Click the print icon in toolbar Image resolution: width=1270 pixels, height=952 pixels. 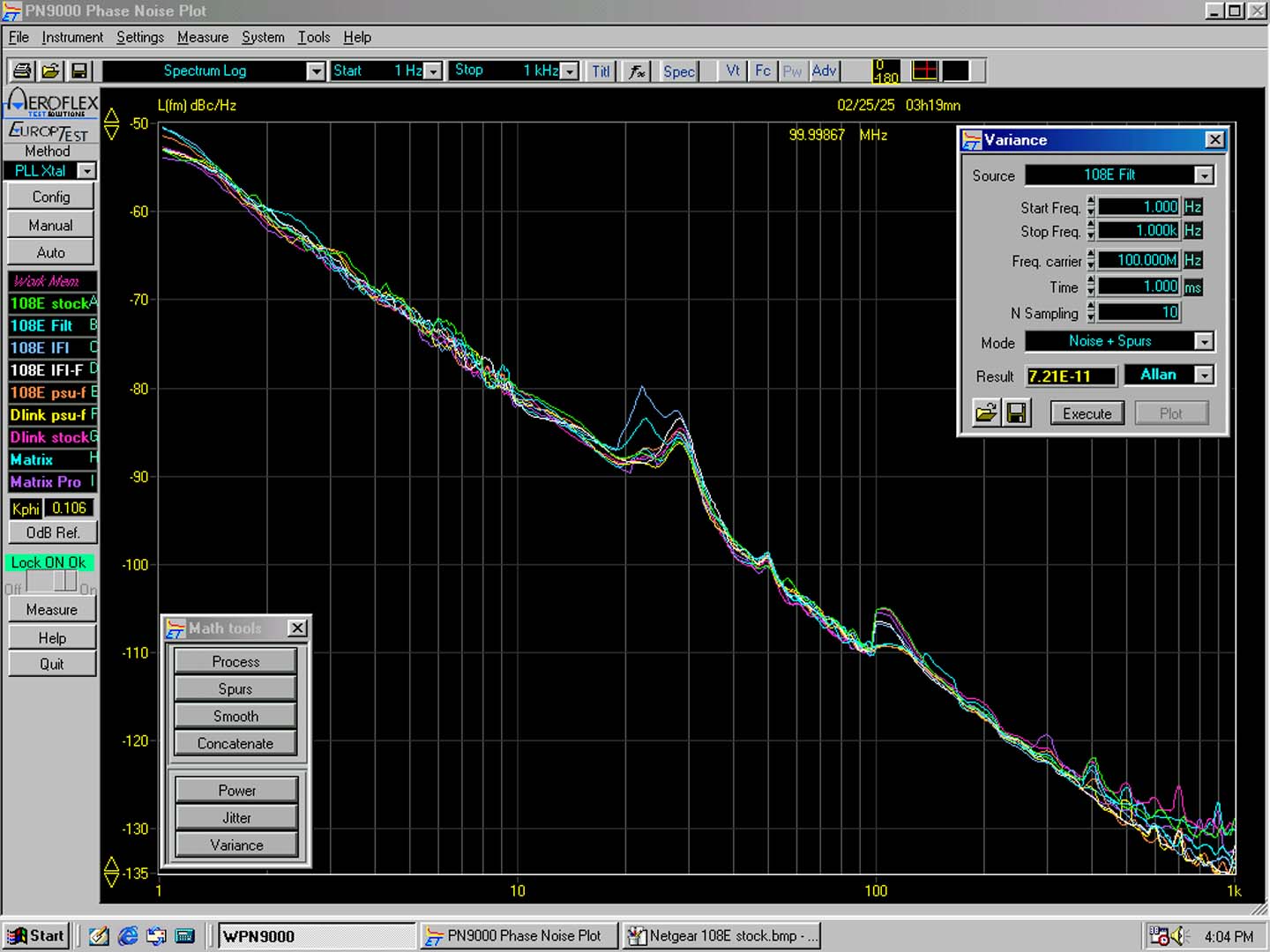coord(23,71)
